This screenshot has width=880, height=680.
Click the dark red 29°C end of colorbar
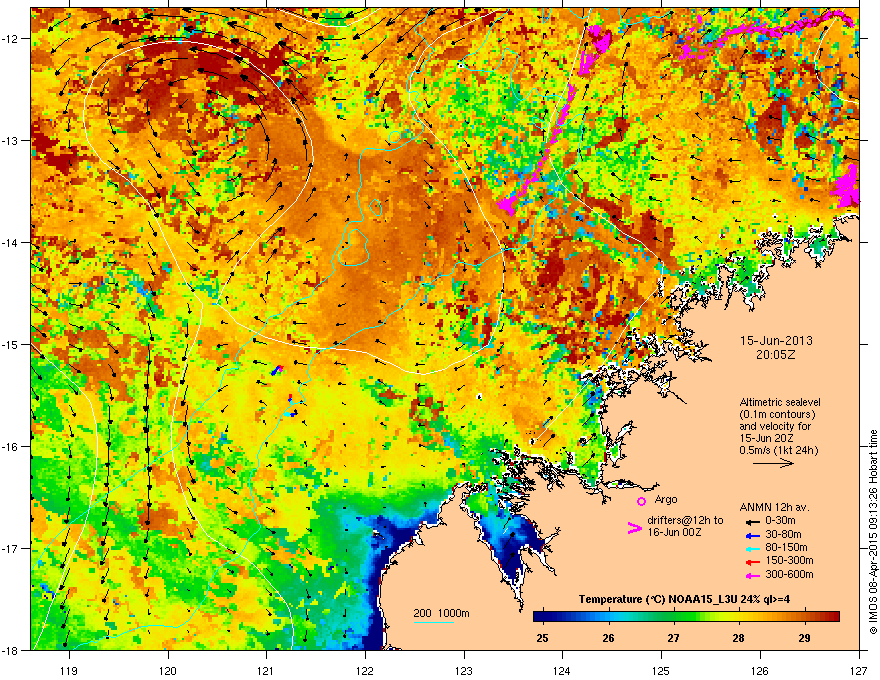pyautogui.click(x=833, y=617)
